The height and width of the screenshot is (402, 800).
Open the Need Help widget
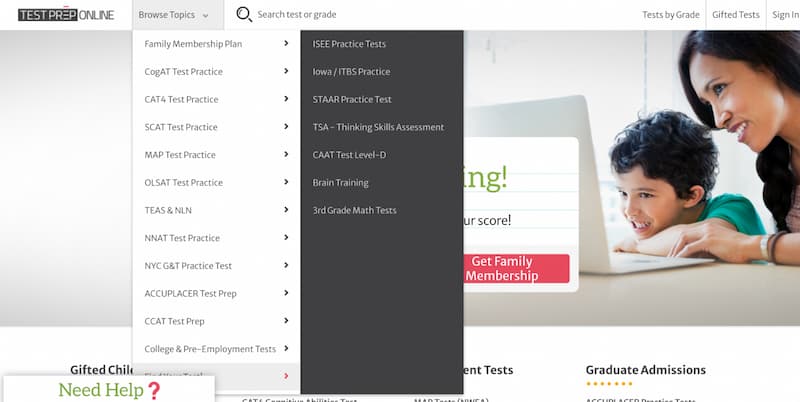[109, 389]
